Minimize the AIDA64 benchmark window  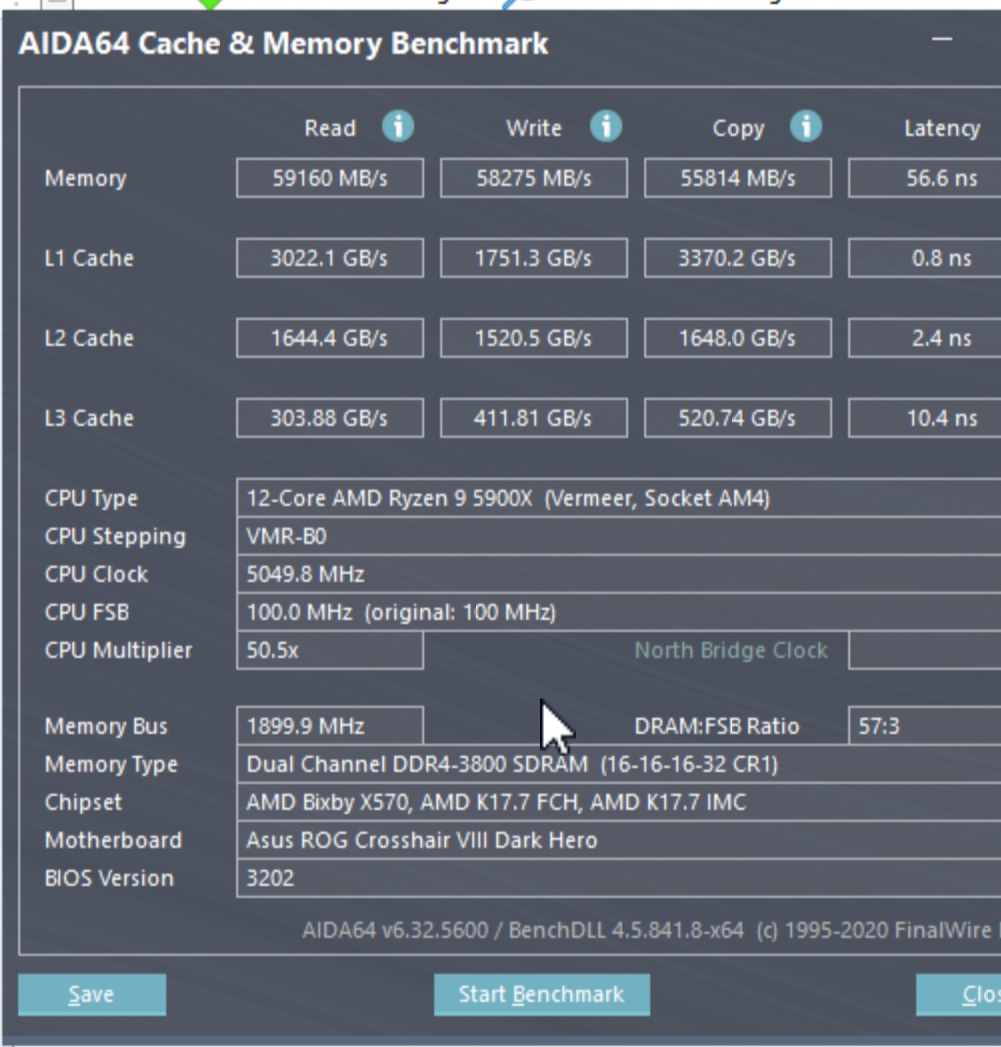point(942,39)
